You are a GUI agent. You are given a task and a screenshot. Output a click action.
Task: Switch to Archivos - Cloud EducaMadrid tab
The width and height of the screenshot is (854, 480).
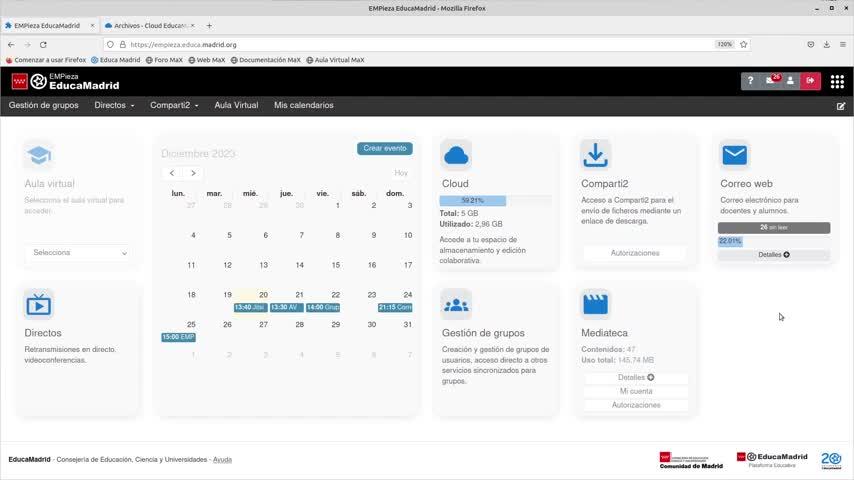pyautogui.click(x=149, y=26)
